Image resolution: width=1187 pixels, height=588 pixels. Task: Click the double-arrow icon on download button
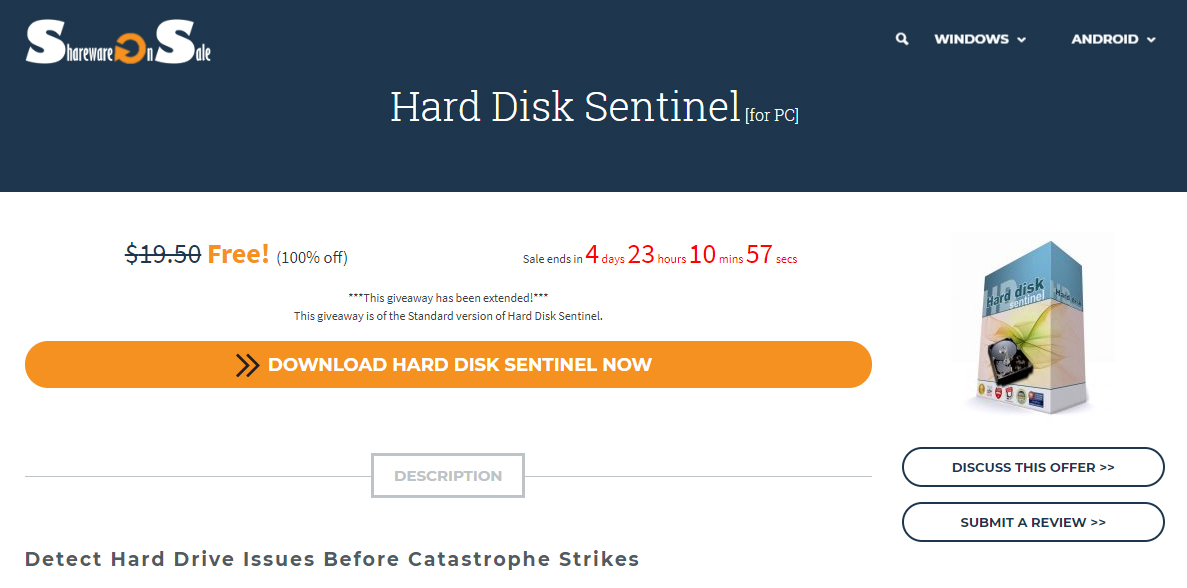pyautogui.click(x=248, y=365)
